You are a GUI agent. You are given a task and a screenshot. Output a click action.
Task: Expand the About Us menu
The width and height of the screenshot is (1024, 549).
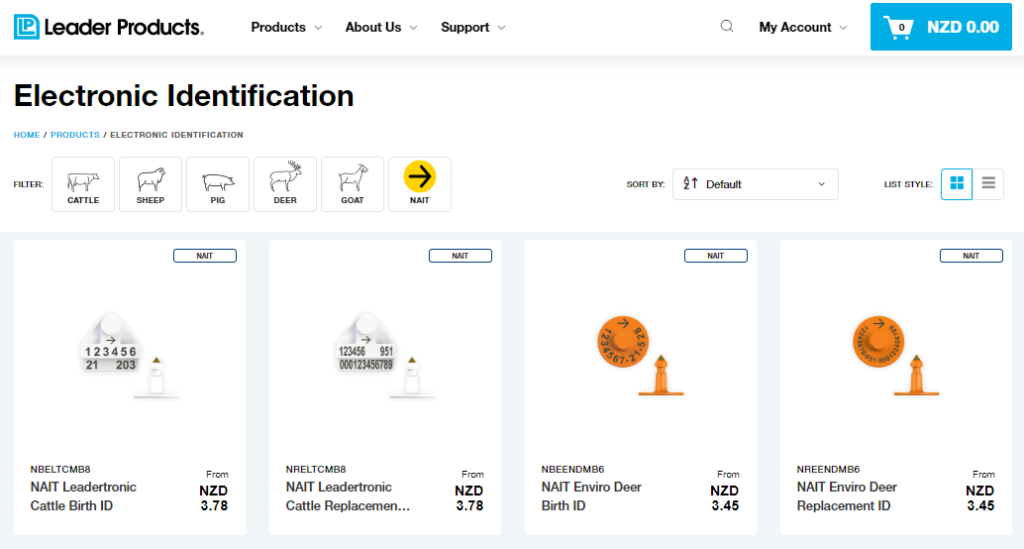381,27
